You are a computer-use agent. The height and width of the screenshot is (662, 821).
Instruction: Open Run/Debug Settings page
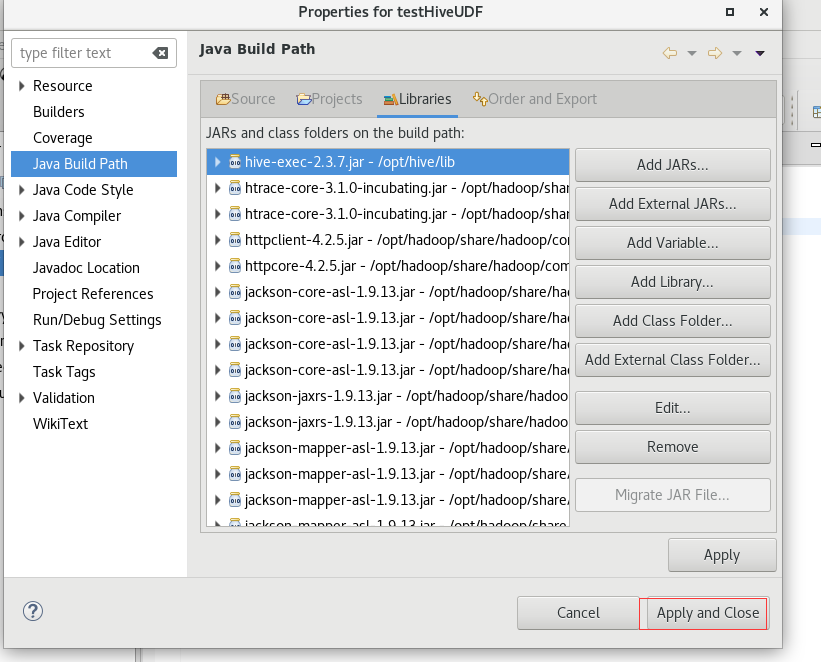click(97, 320)
